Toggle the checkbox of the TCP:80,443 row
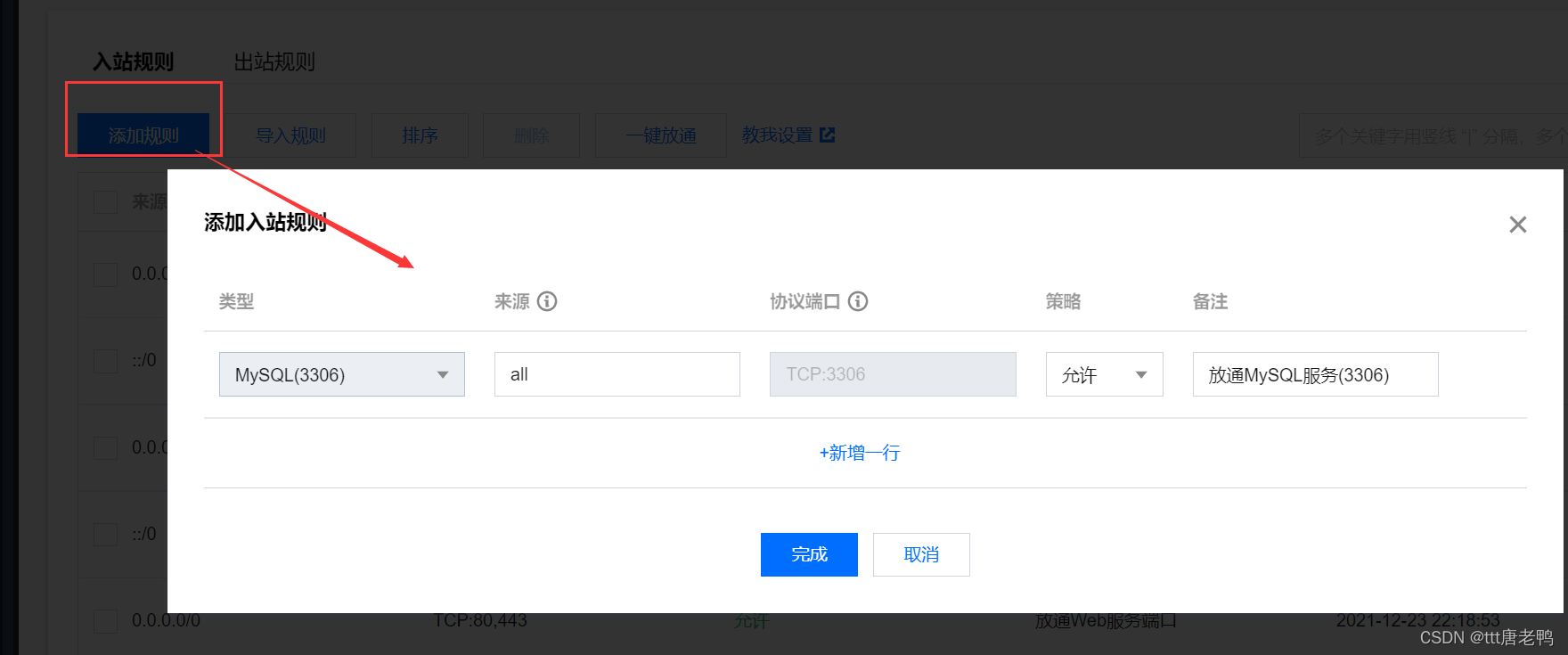 [x=106, y=620]
